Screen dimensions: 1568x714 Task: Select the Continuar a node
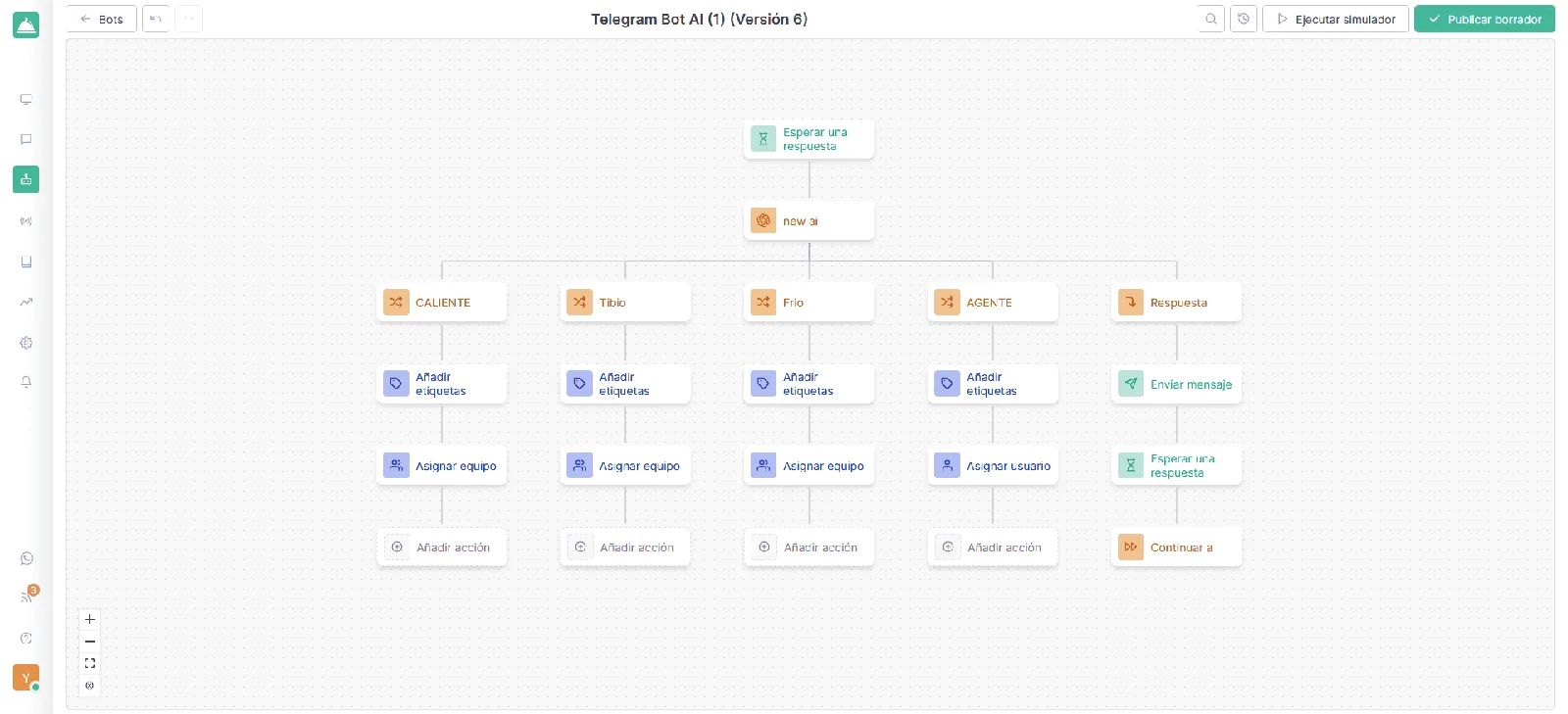coord(1177,547)
